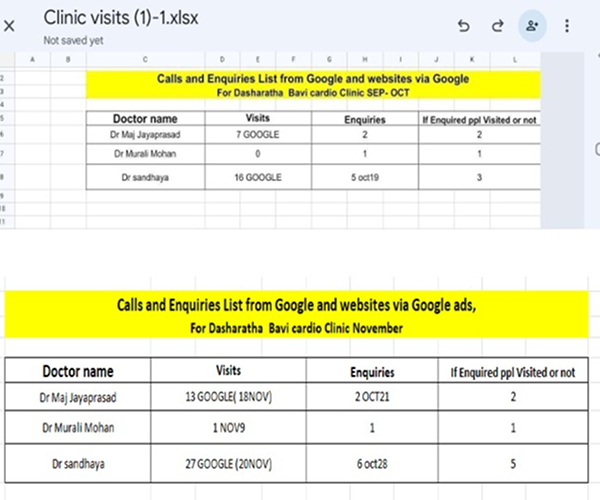Select Enquiries value 2 for Jayaprasad, SEP-OCT table

[x=365, y=135]
